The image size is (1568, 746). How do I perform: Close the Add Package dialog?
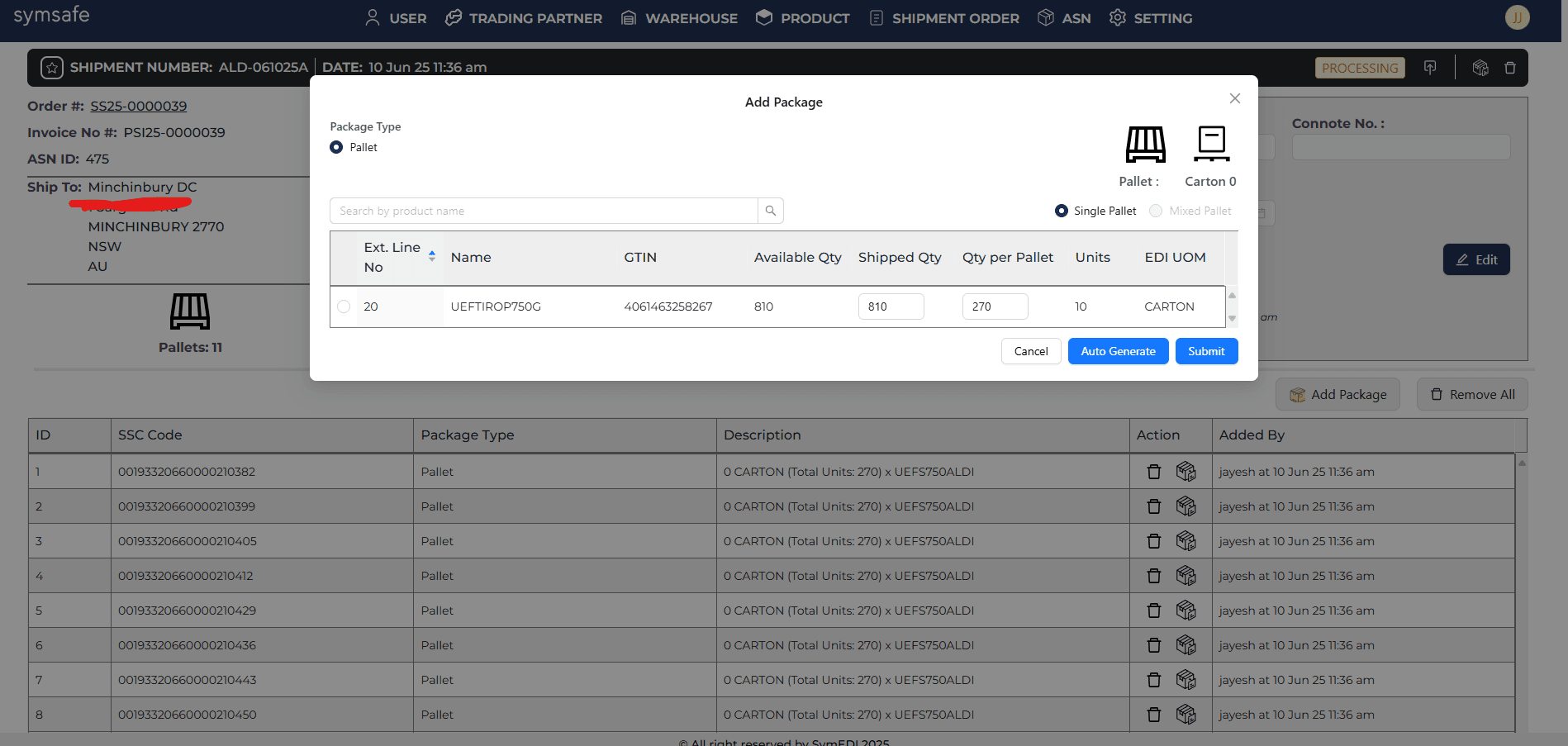tap(1234, 98)
